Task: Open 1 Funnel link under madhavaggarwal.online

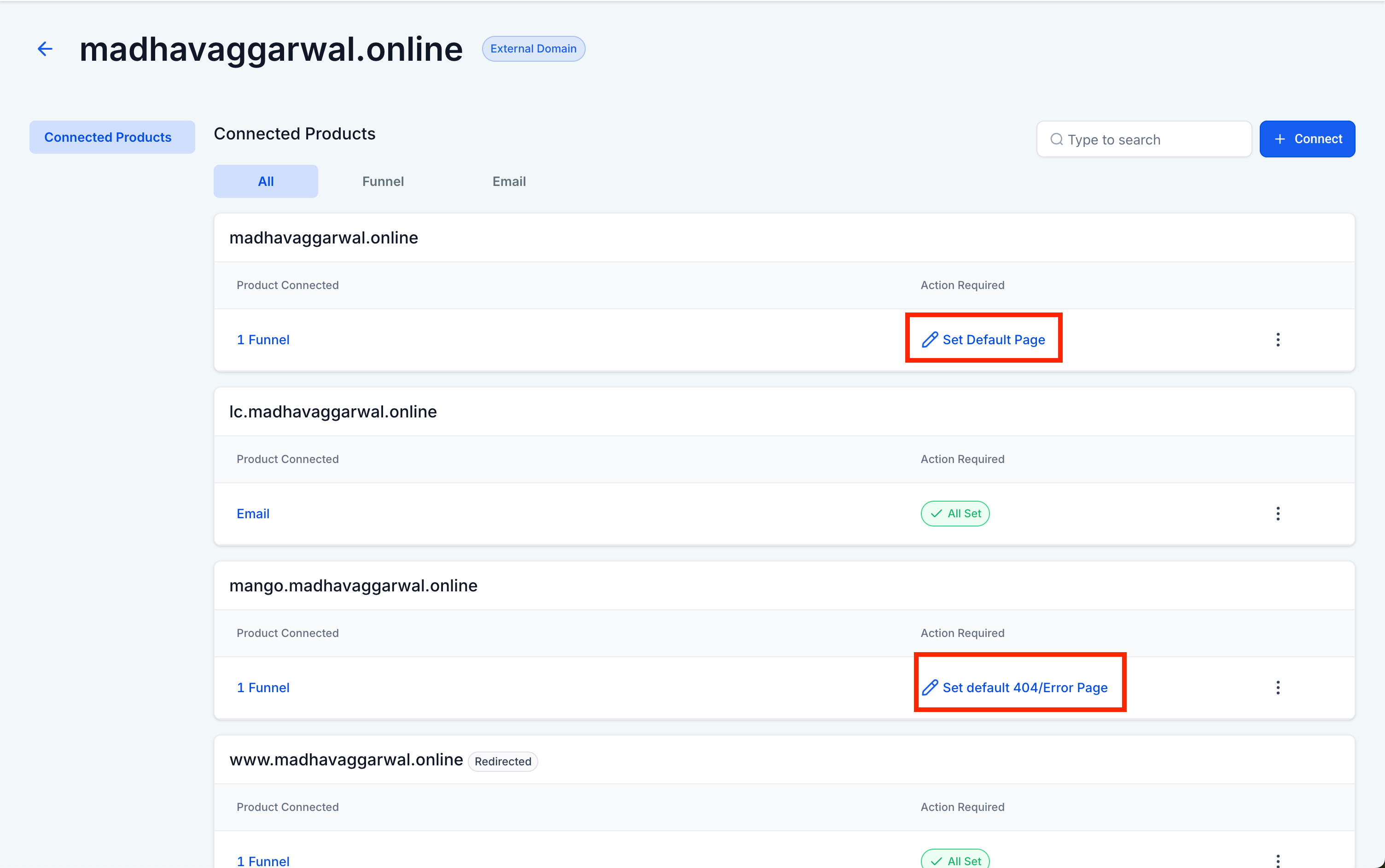Action: click(x=263, y=340)
